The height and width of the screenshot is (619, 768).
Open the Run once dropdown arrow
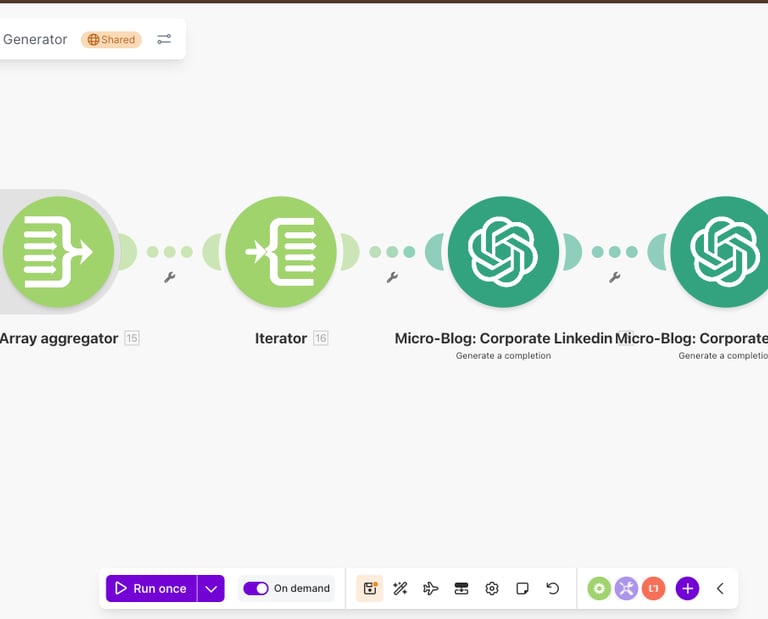click(211, 588)
